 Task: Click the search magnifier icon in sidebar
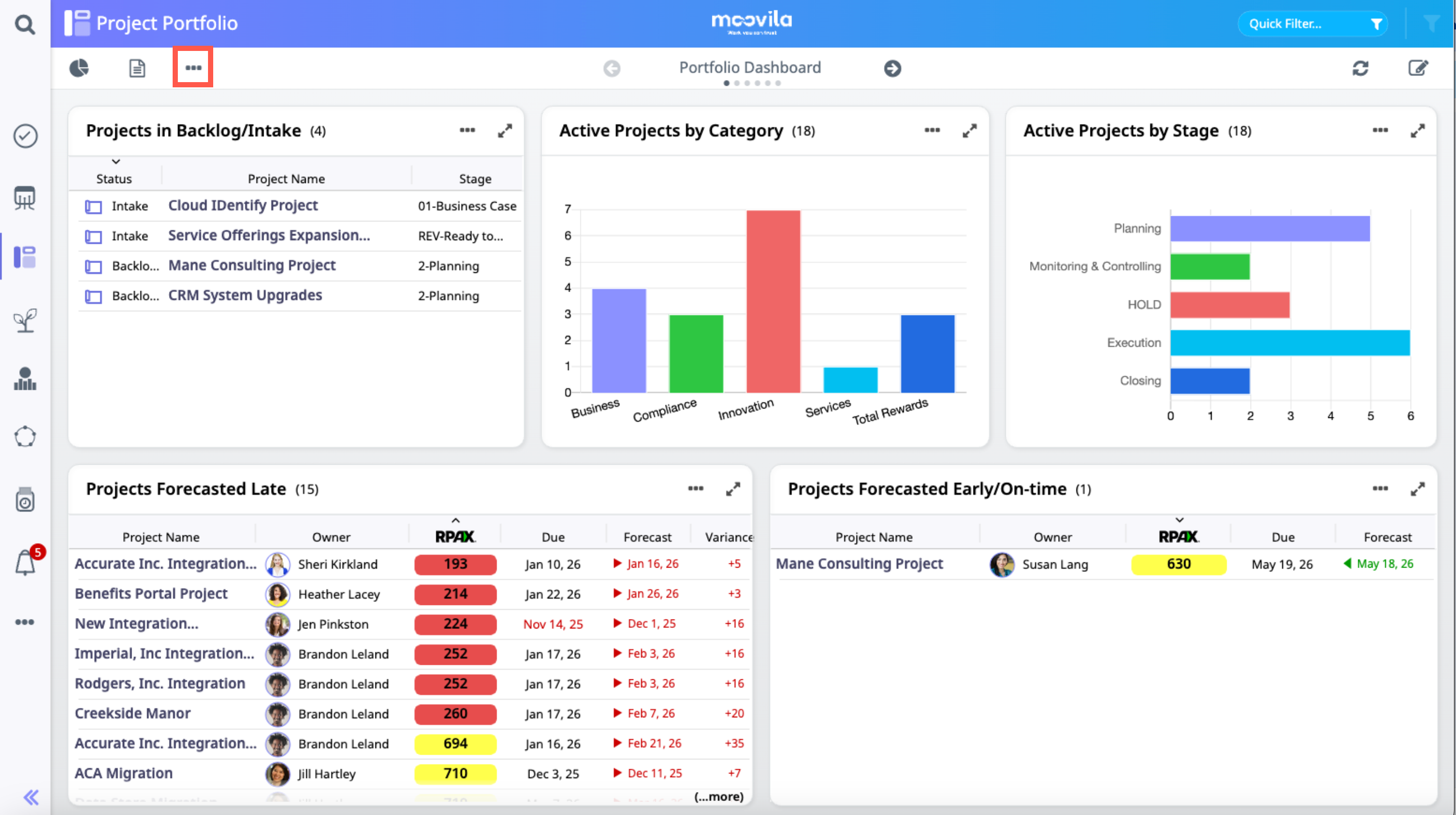coord(24,24)
